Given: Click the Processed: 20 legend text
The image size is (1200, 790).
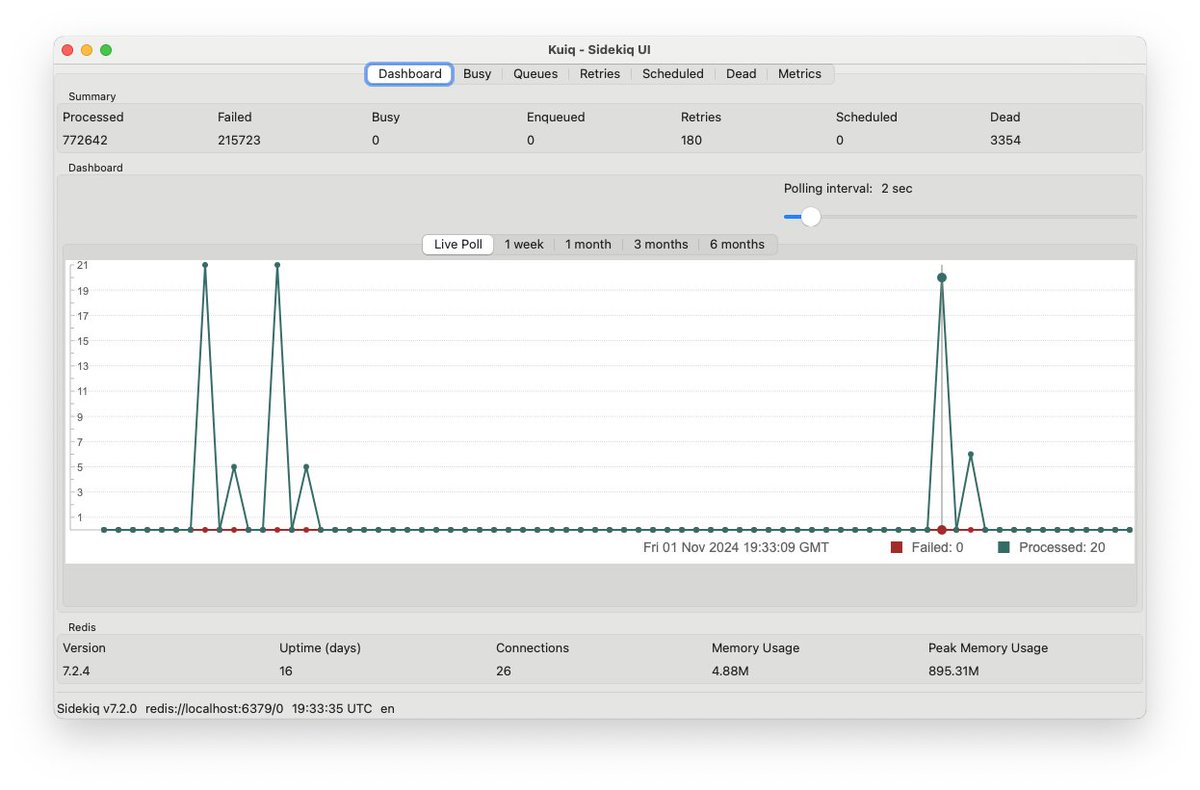Looking at the screenshot, I should (x=1062, y=547).
